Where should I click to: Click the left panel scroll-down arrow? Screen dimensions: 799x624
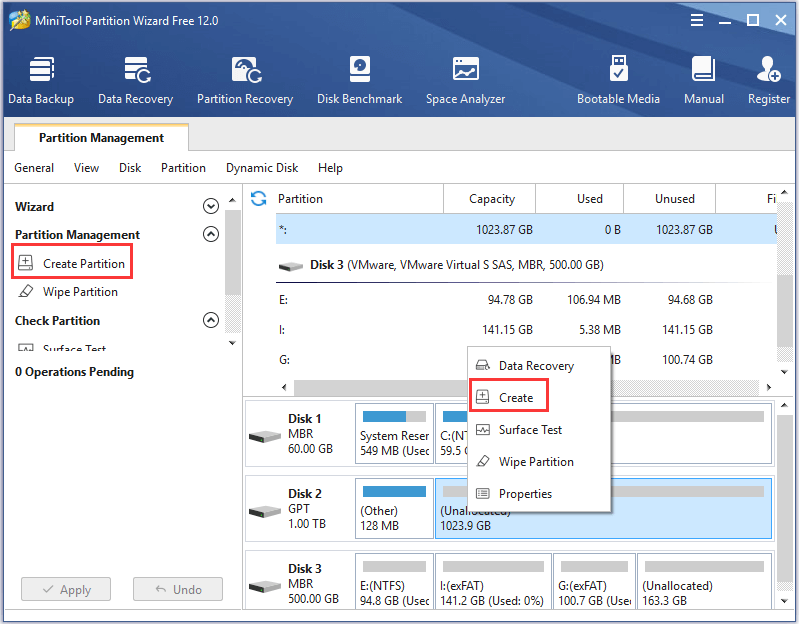(232, 343)
